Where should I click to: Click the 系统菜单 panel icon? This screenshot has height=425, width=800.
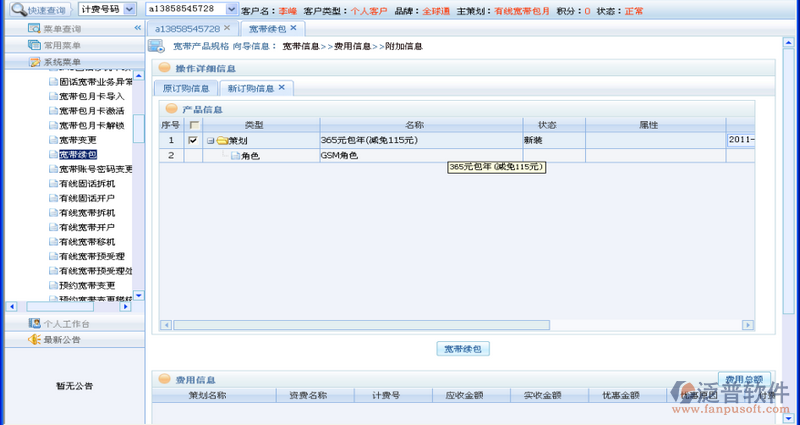pyautogui.click(x=35, y=62)
